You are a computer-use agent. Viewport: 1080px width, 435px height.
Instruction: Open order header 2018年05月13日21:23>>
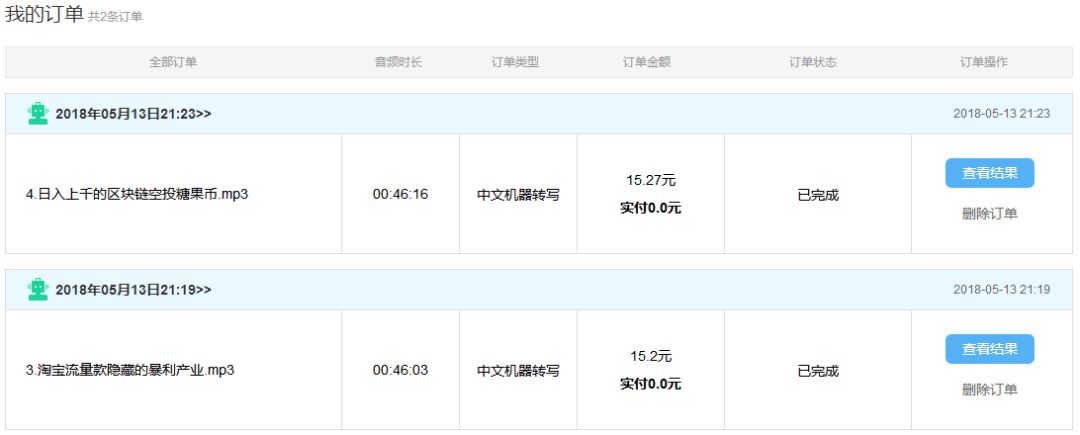[134, 114]
